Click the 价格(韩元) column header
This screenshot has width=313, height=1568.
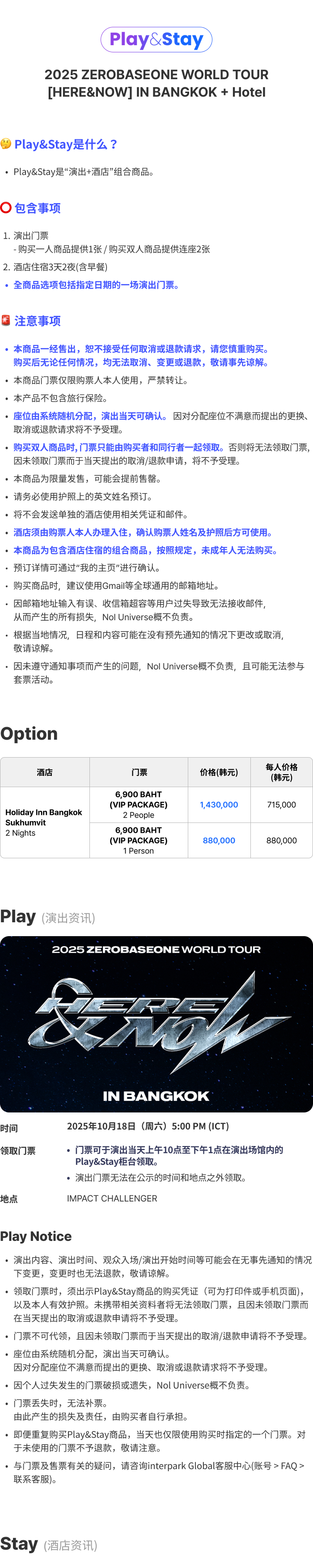coord(219,772)
